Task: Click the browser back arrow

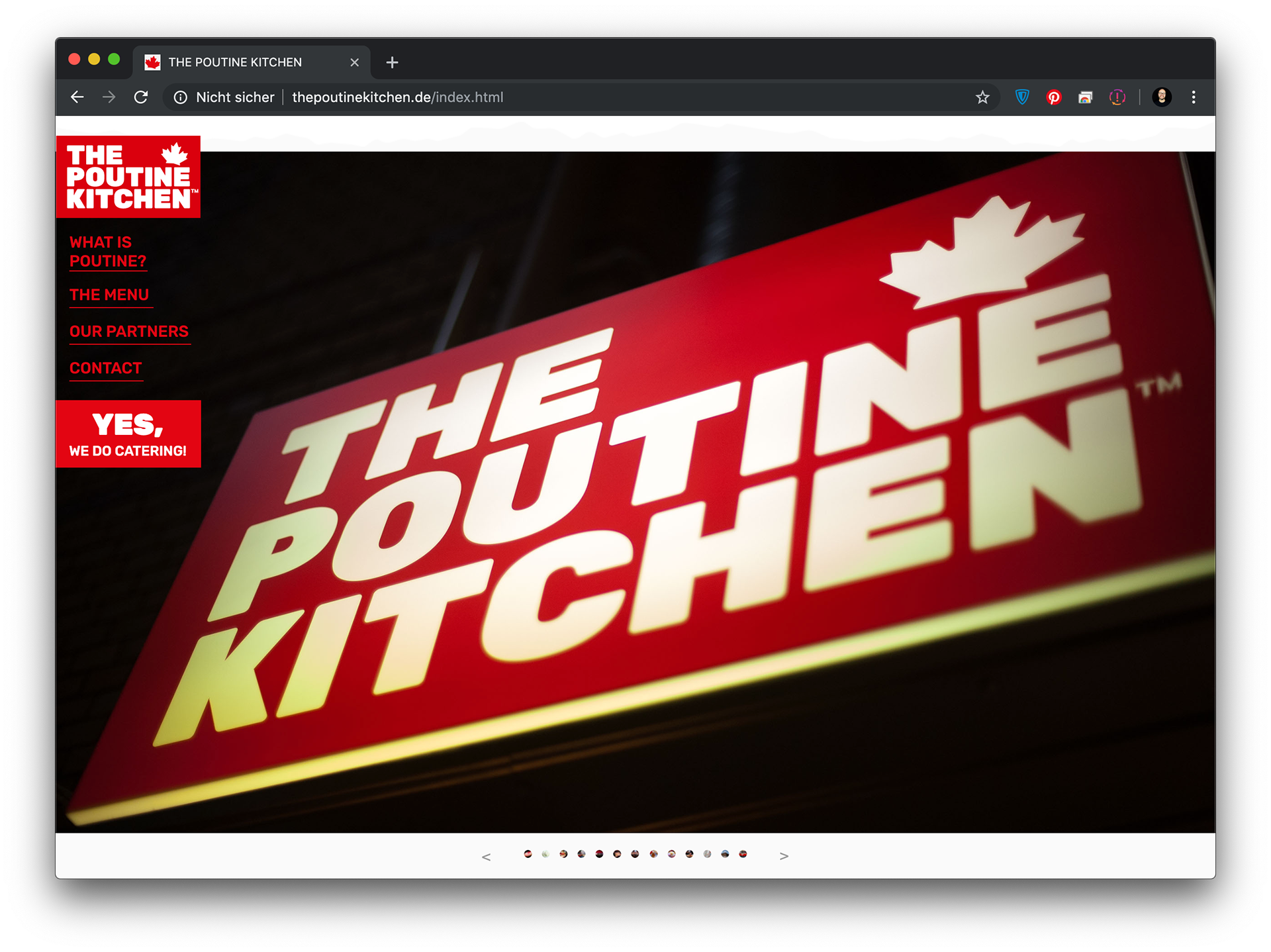Action: point(77,97)
